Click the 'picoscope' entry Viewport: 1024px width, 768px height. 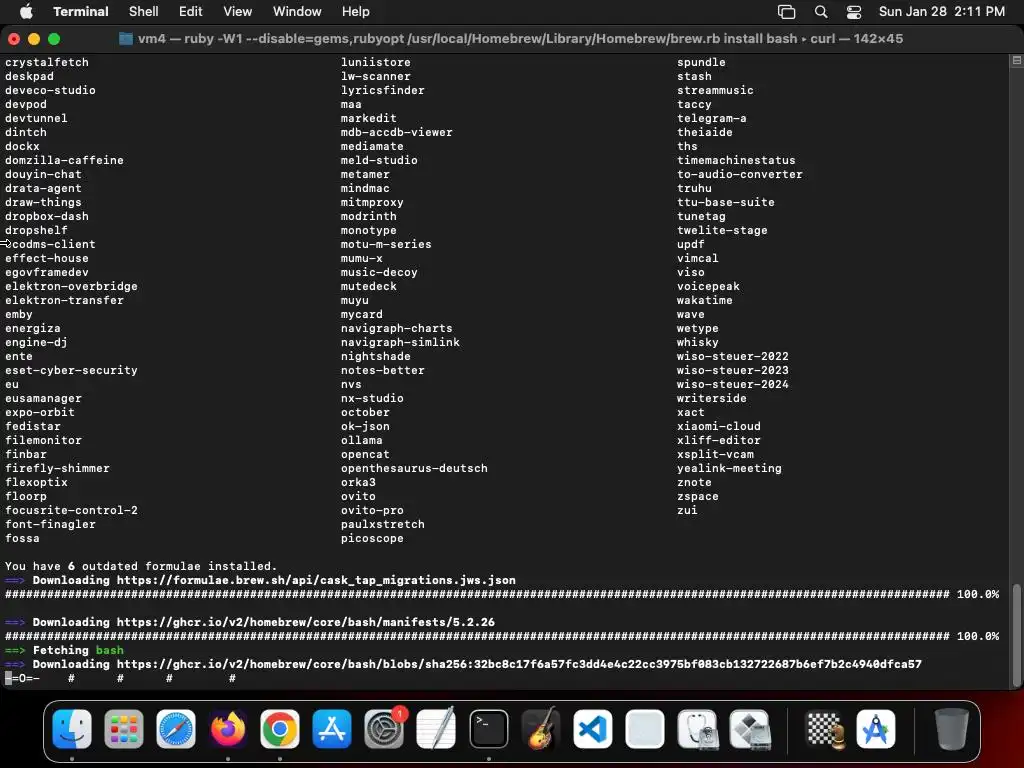(x=372, y=538)
